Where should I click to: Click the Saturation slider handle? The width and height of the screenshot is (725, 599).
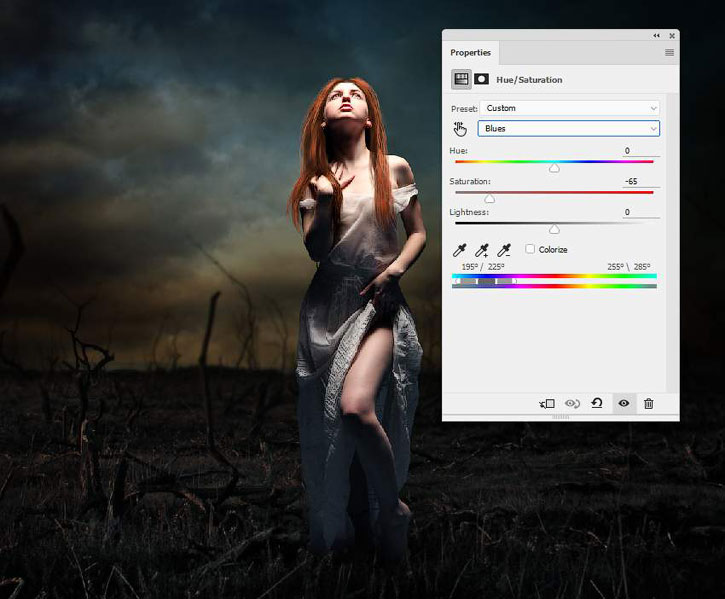(x=489, y=199)
